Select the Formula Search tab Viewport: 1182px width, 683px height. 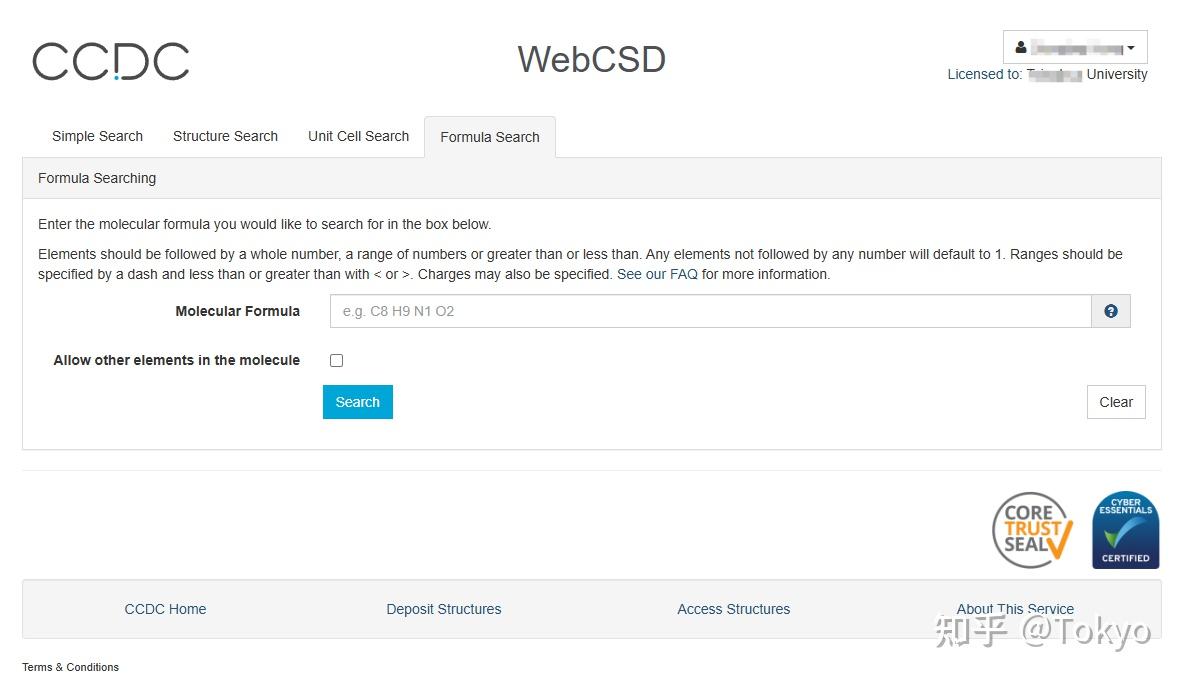[x=489, y=137]
